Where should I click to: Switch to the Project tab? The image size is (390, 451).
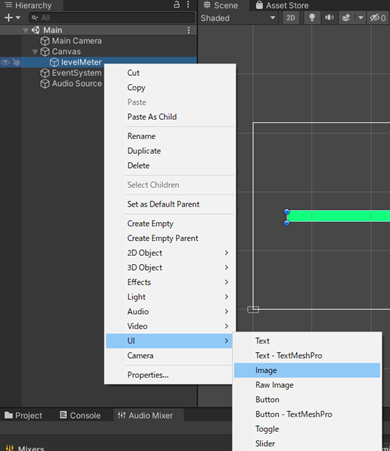[23, 415]
